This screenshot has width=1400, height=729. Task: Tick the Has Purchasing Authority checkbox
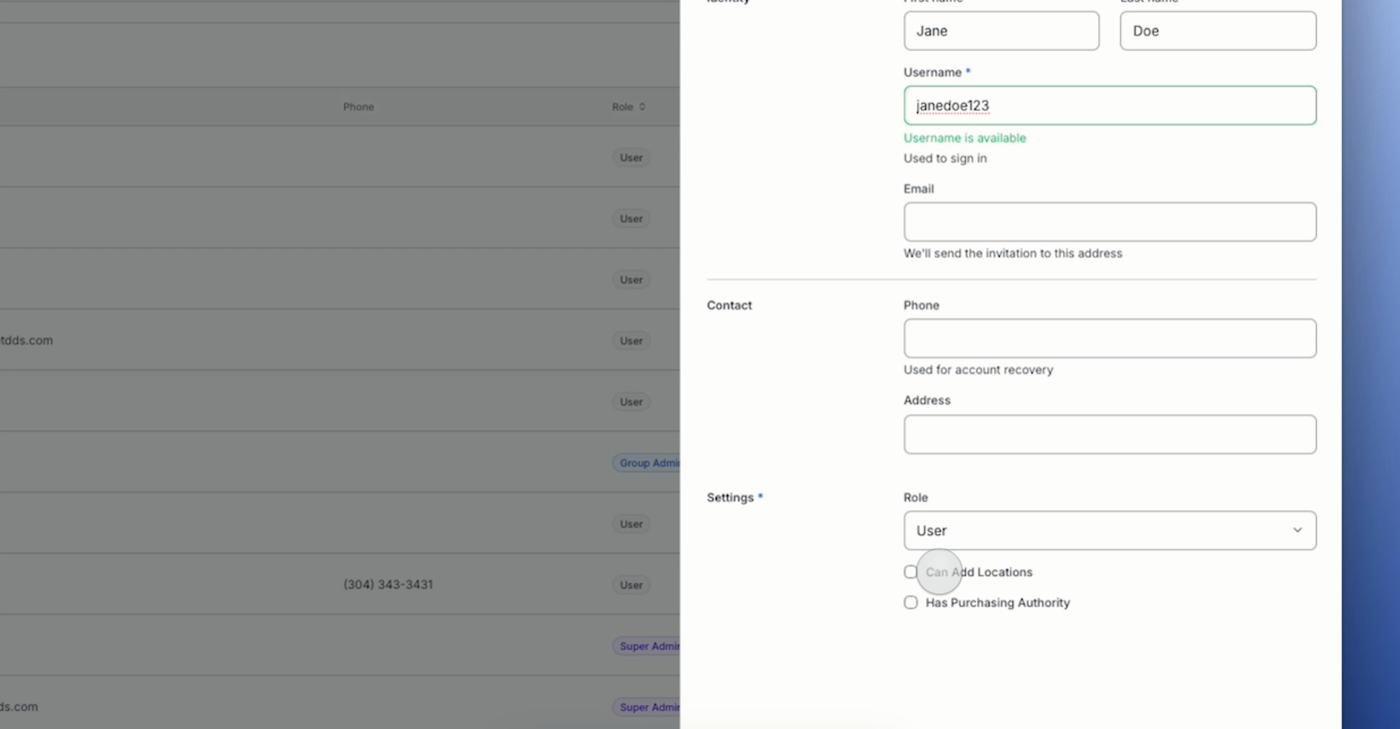coord(910,603)
